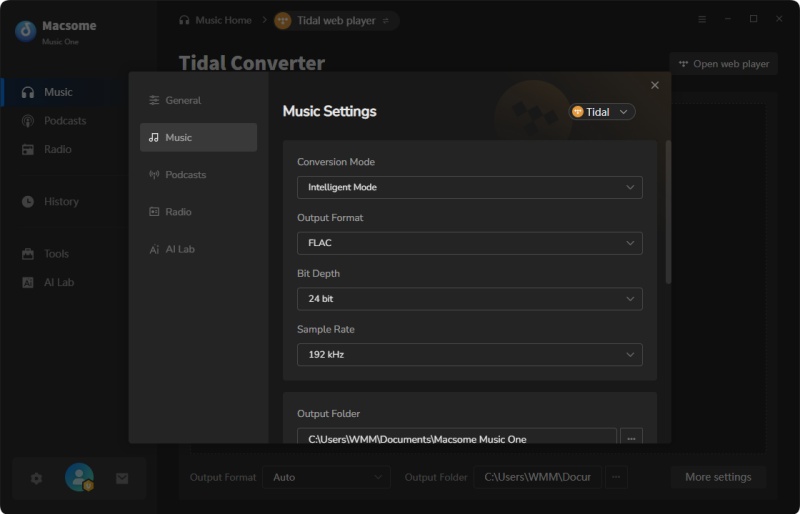Close the settings dialog
The width and height of the screenshot is (800, 514).
tap(655, 85)
